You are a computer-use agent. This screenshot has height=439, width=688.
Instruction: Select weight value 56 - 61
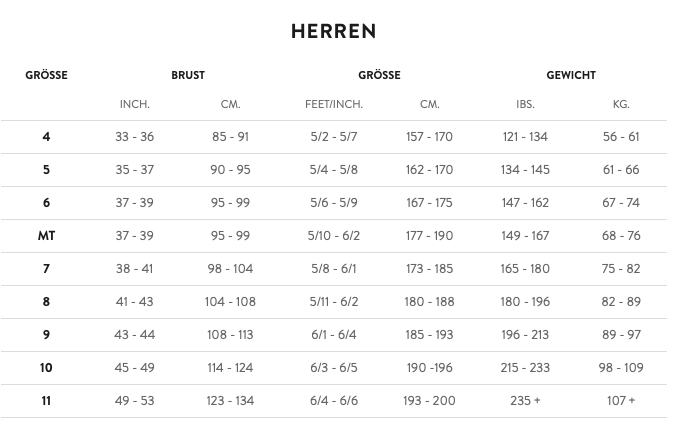point(621,137)
